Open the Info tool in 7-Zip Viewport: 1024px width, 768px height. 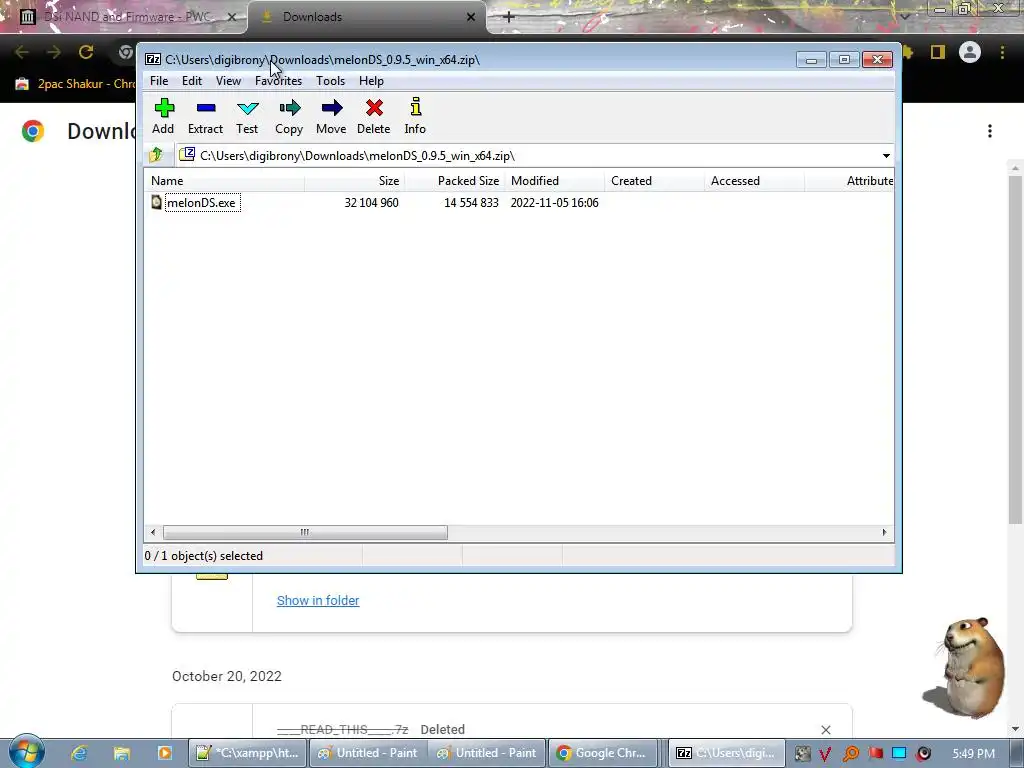point(415,106)
